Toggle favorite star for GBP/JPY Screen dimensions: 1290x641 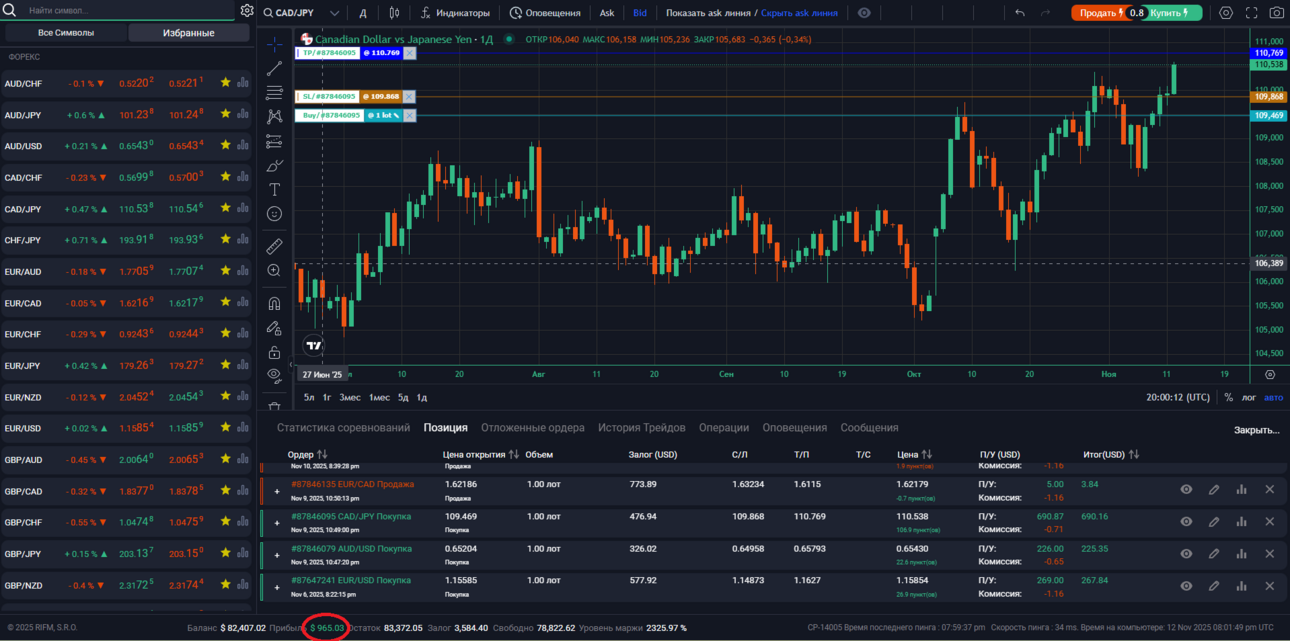[x=225, y=553]
